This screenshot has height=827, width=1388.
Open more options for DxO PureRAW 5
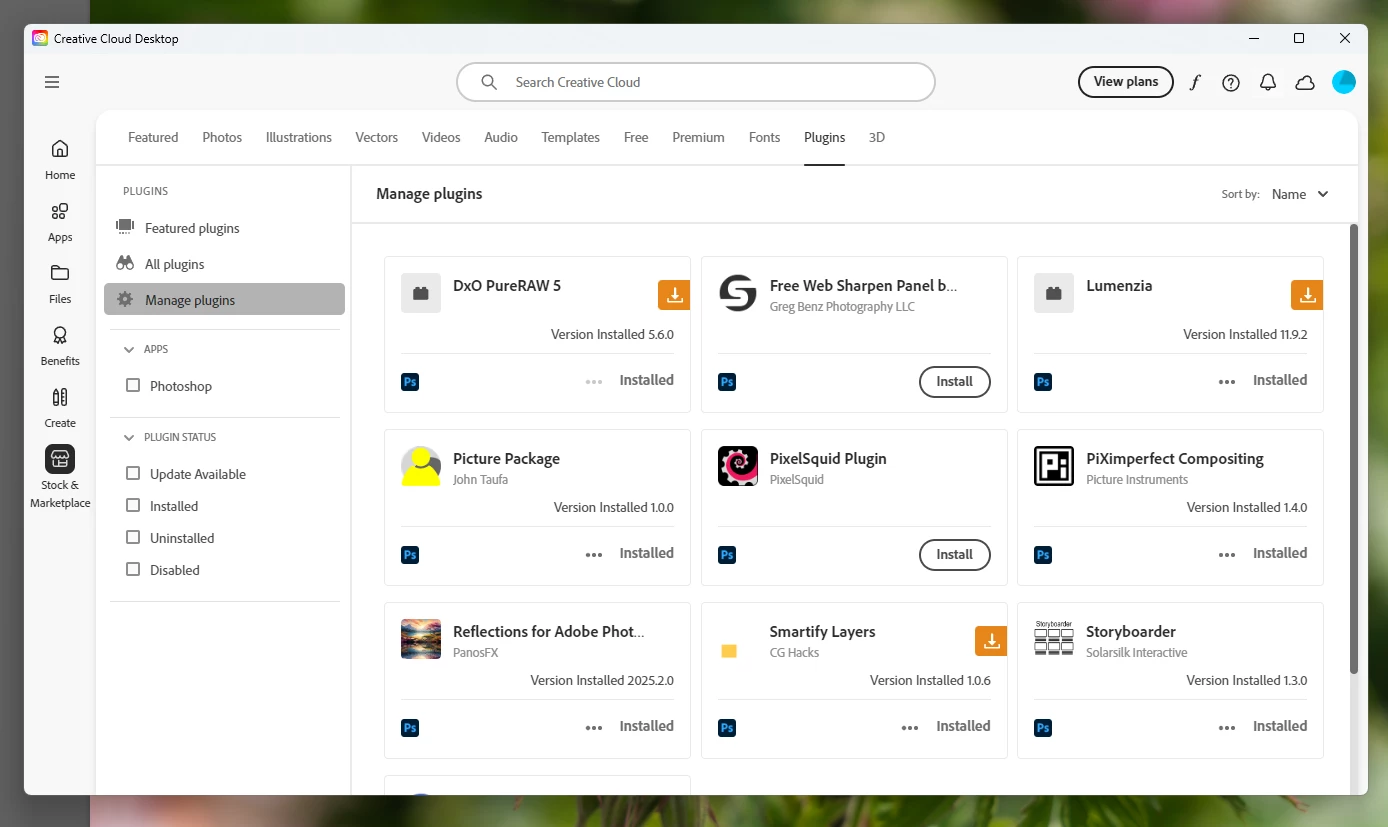(x=594, y=381)
